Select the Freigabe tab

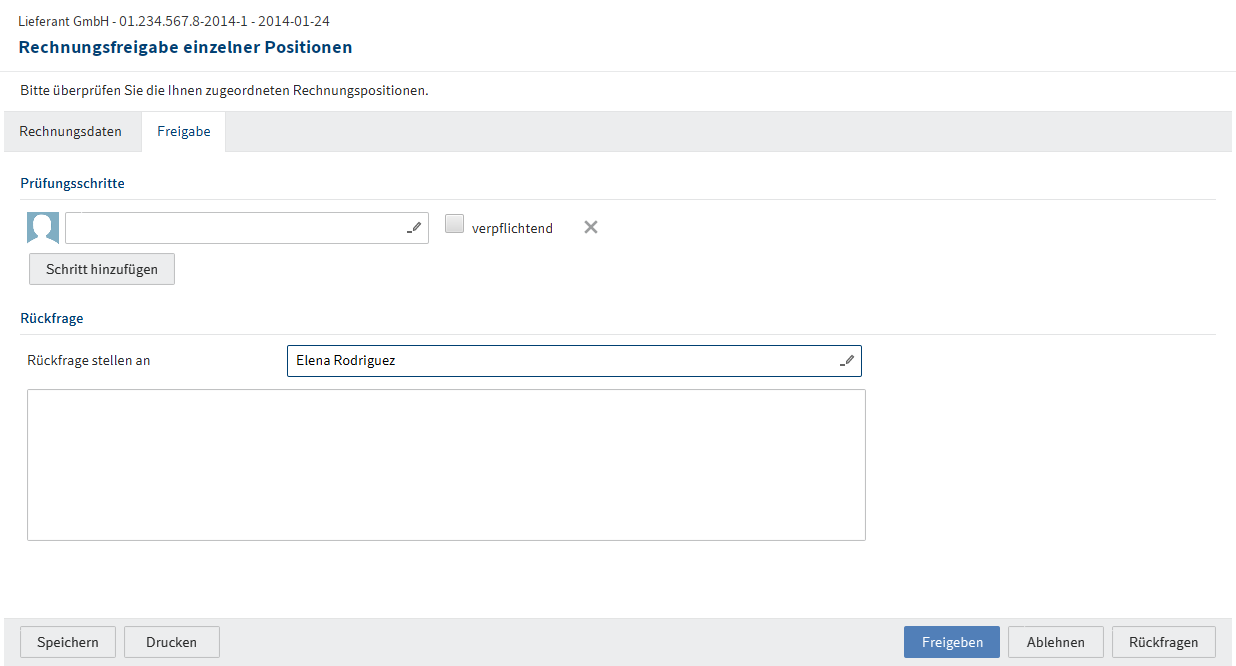click(x=184, y=132)
